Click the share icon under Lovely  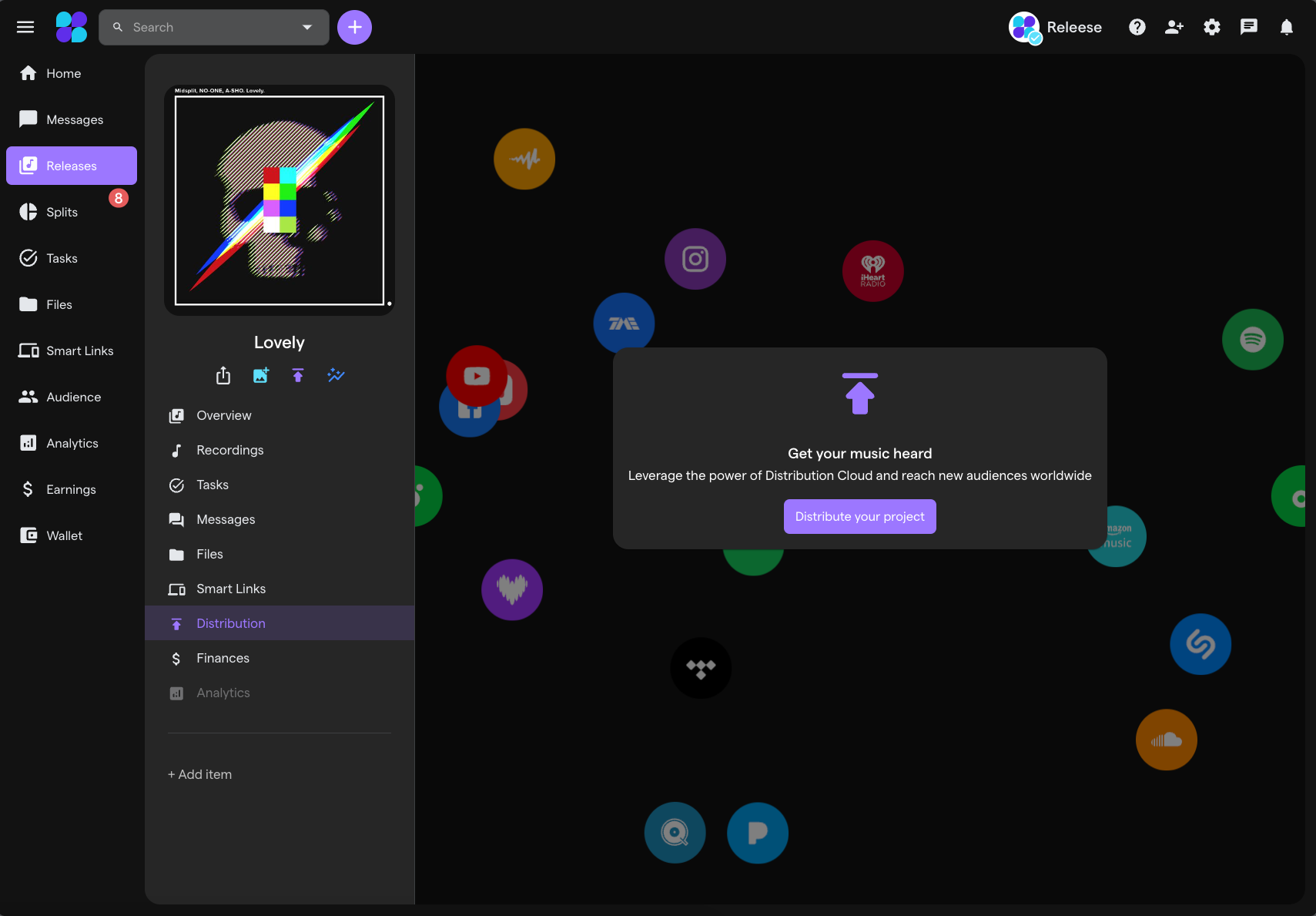tap(223, 375)
